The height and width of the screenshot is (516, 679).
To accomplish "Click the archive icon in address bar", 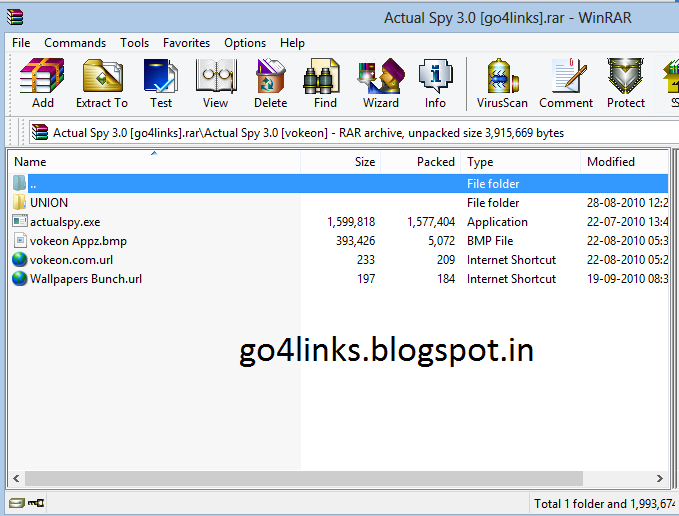I will click(40, 132).
